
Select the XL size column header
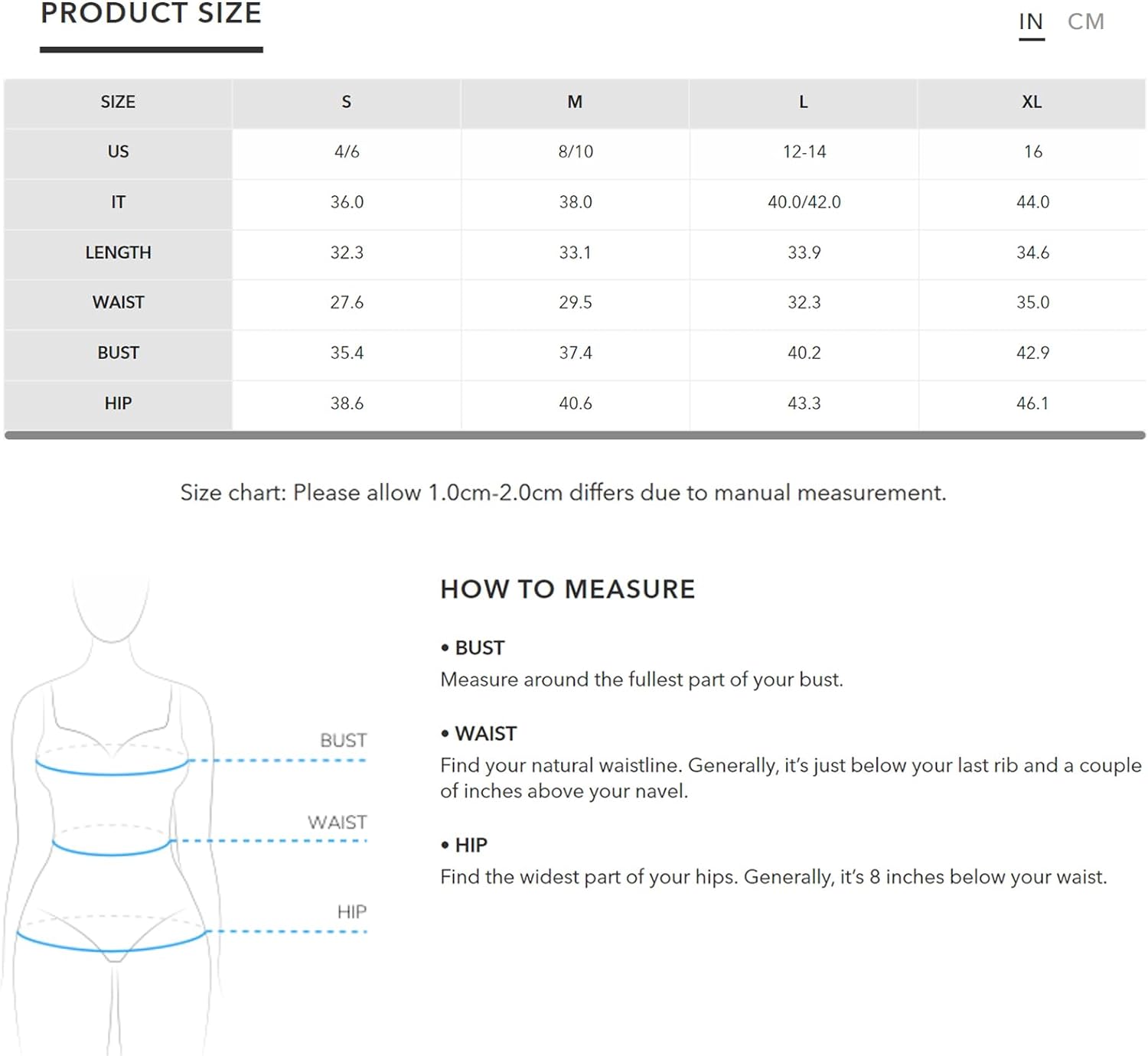tap(1032, 102)
